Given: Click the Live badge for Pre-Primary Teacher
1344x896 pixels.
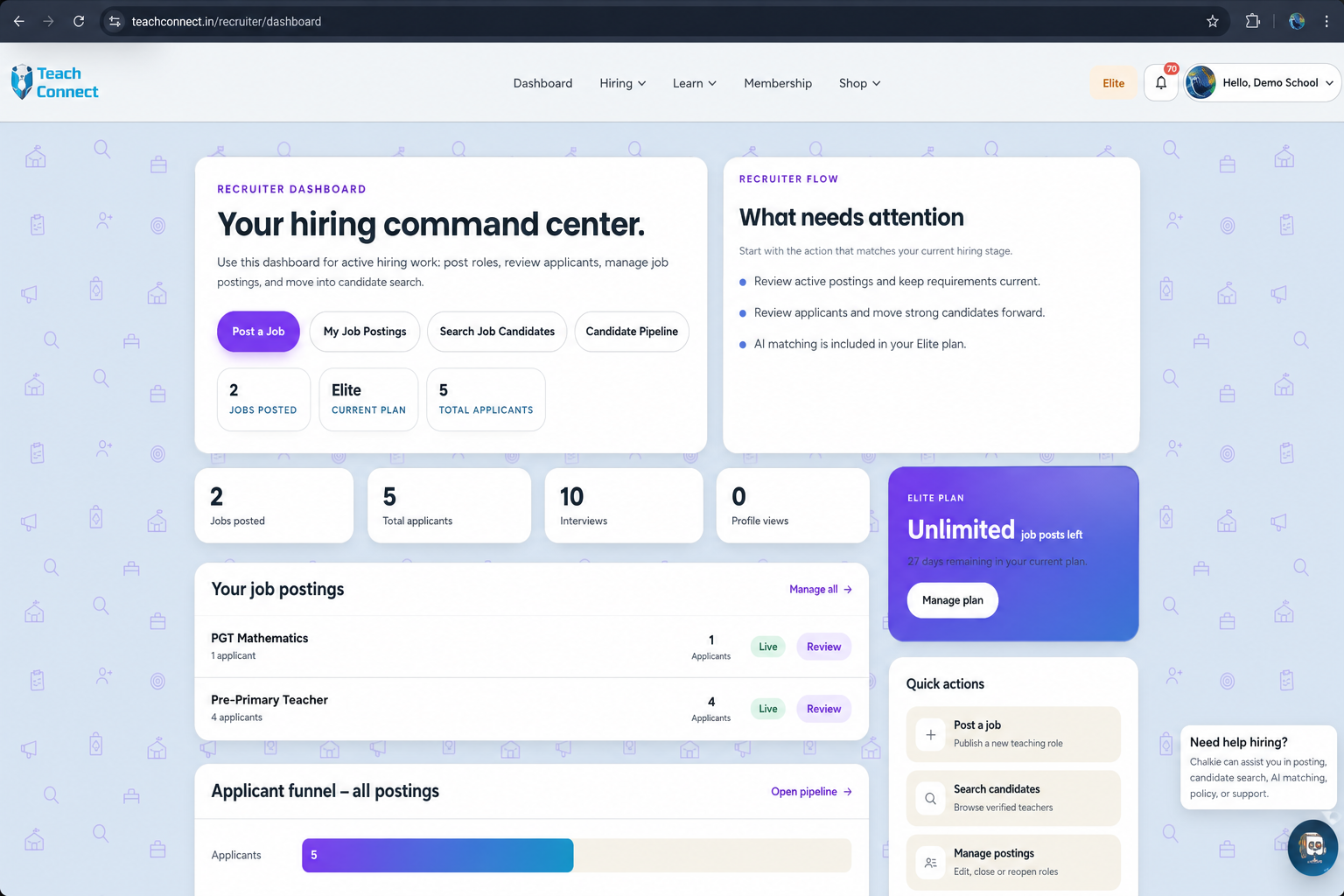Looking at the screenshot, I should pos(768,709).
